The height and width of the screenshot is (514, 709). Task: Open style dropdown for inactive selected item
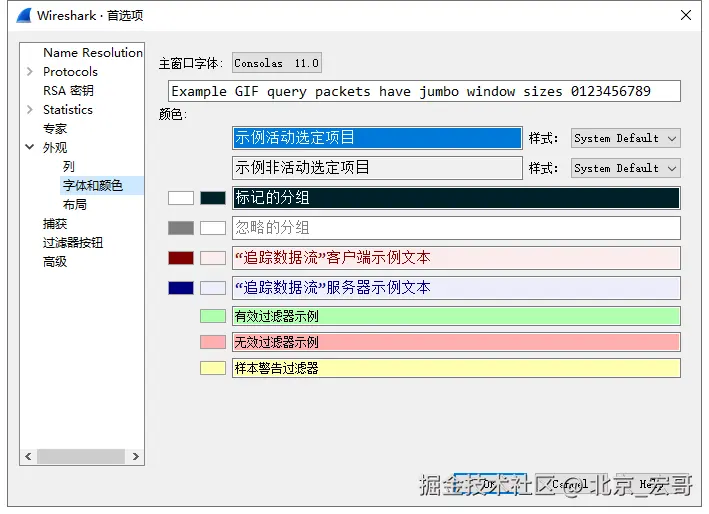tap(625, 168)
